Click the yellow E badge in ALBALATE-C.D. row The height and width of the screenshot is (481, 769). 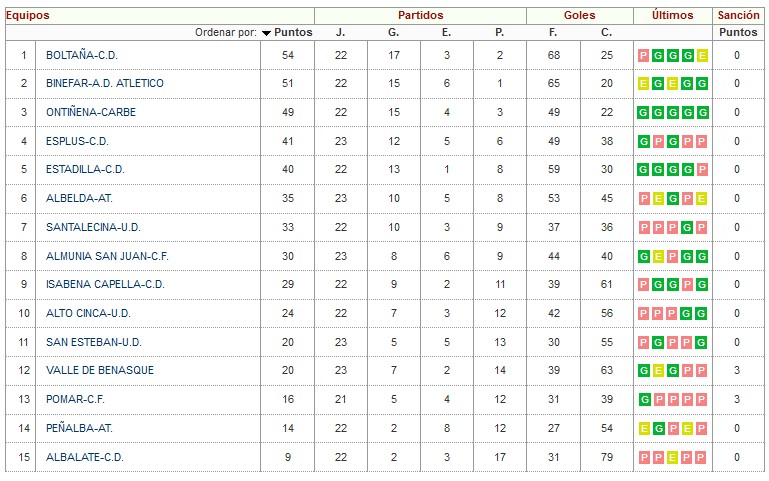672,458
